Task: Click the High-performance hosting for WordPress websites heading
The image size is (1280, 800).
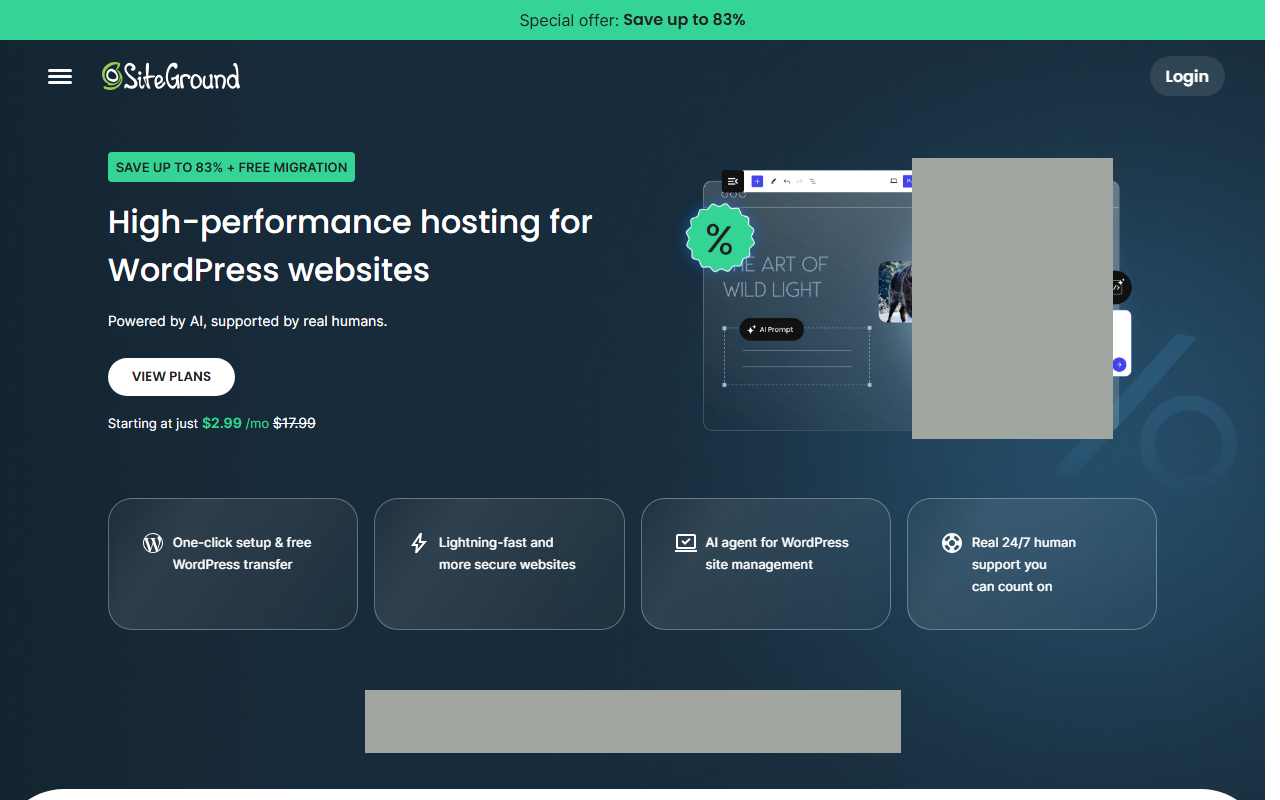Action: click(350, 245)
